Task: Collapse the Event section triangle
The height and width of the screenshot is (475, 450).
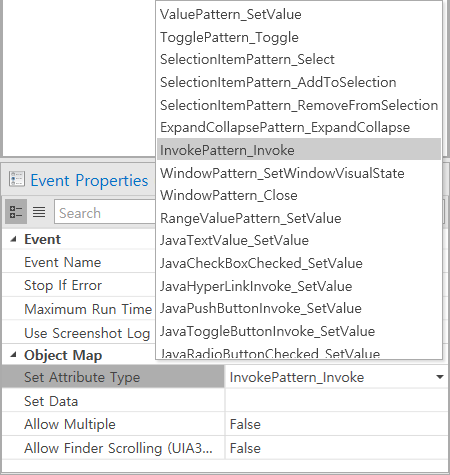Action: coord(13,239)
